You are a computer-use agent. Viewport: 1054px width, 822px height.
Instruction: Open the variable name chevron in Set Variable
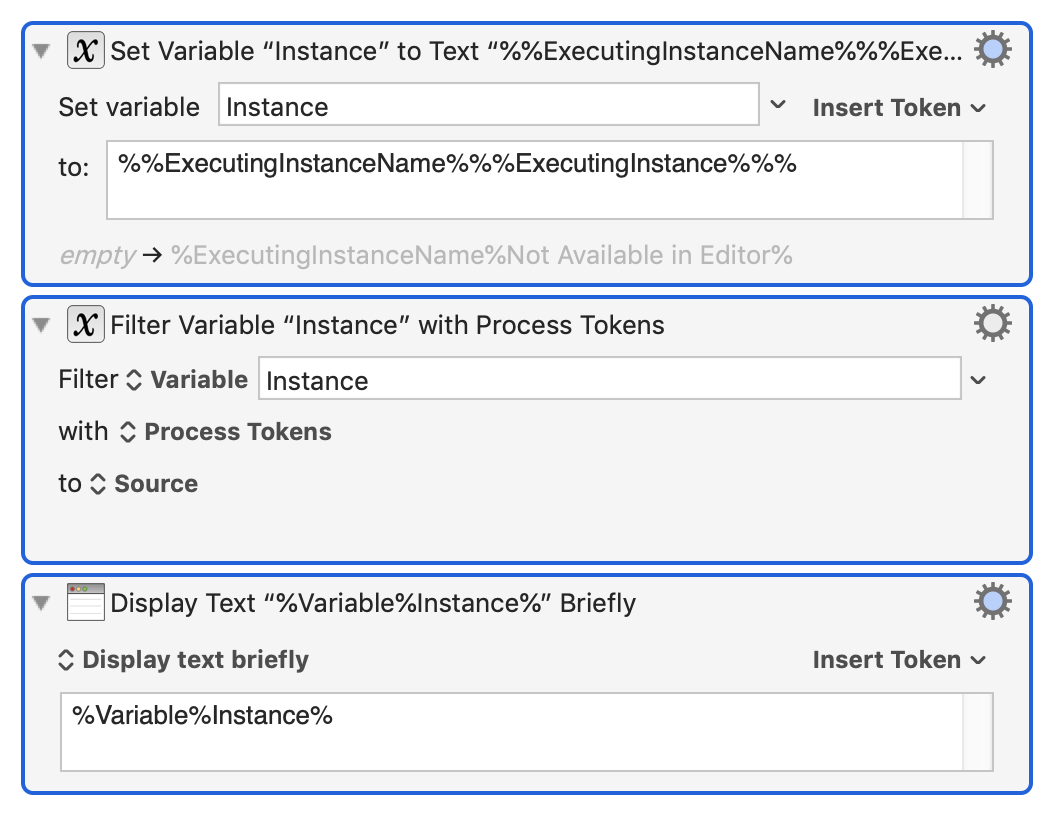[777, 106]
